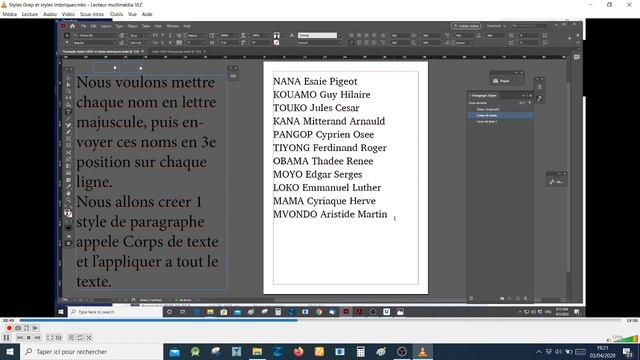Open OBS Studio from the taskbar

pyautogui.click(x=402, y=351)
